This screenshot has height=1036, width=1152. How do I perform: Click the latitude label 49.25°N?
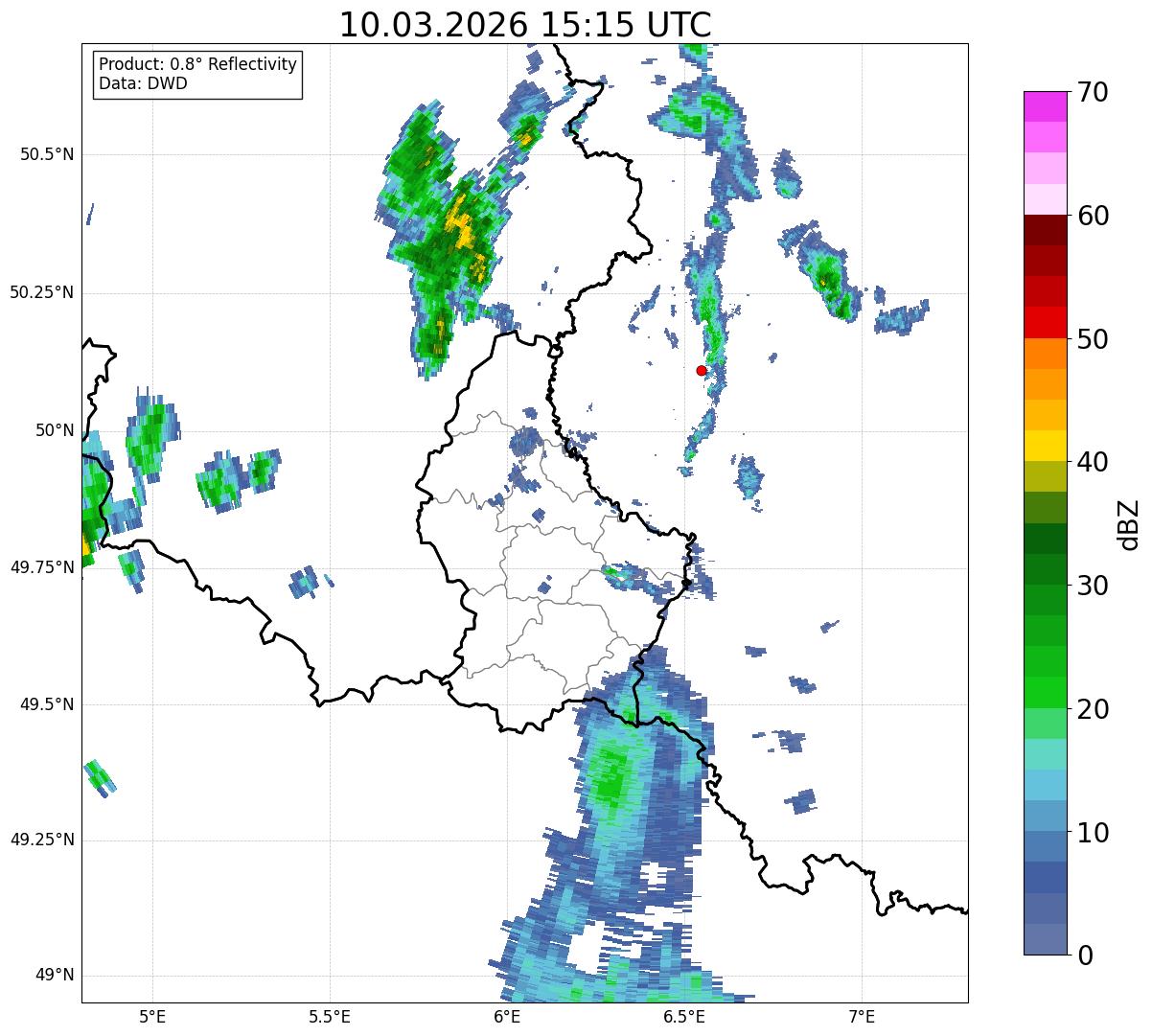pyautogui.click(x=42, y=840)
